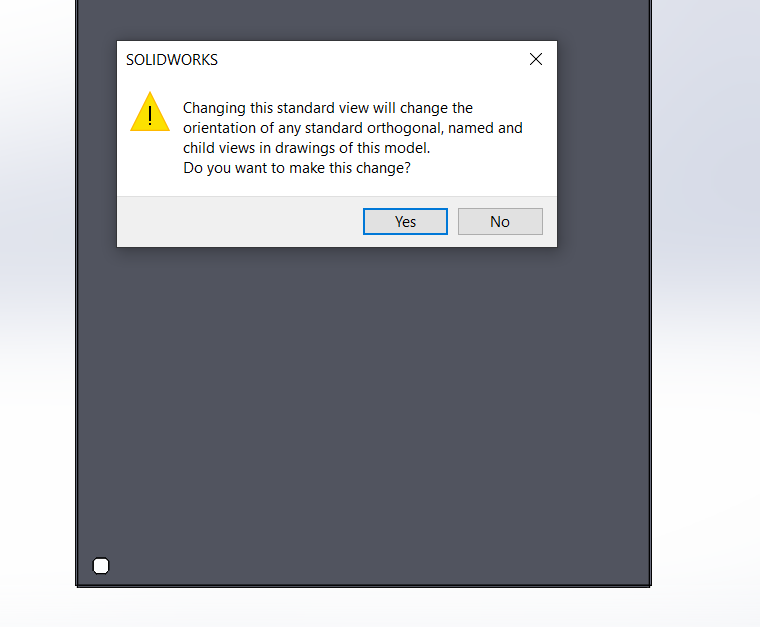This screenshot has width=760, height=627.
Task: Click the "orientation of any standard orthogonal" line
Action: 353,128
